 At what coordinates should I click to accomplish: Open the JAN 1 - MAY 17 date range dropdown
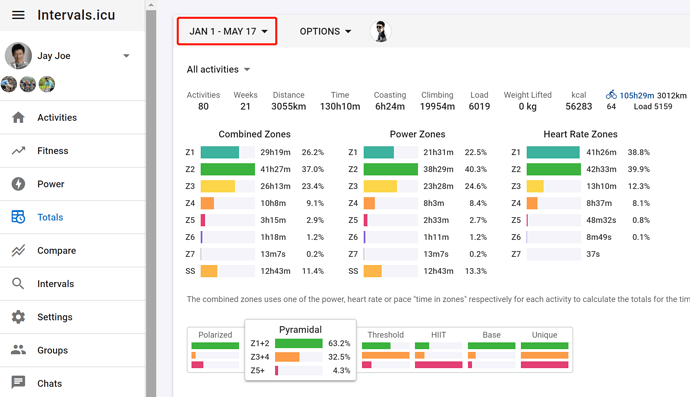[227, 31]
